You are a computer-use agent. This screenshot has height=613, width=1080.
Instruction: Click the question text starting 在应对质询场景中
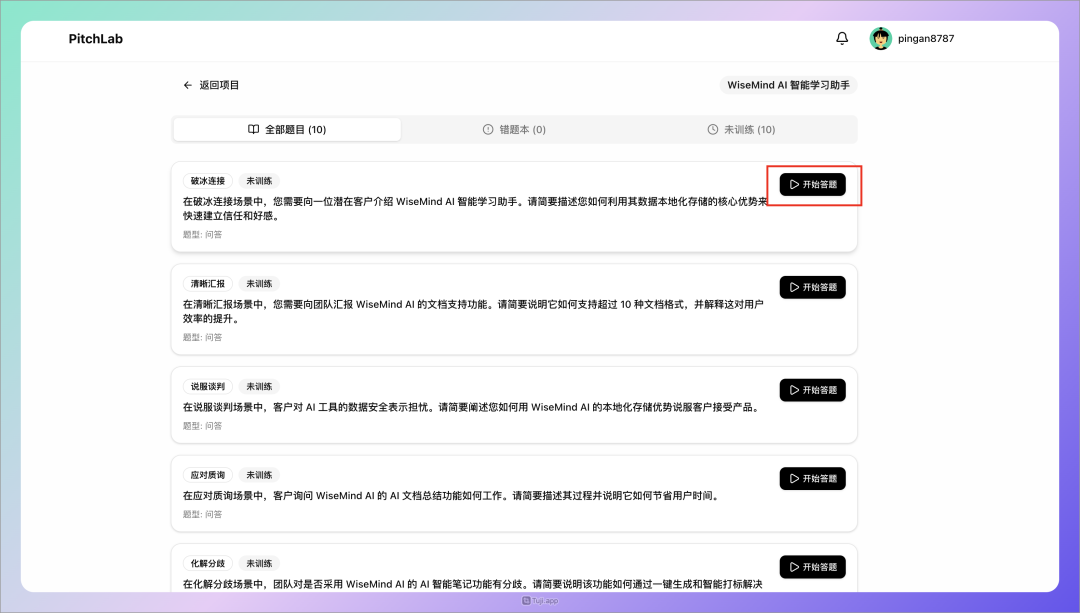click(452, 496)
